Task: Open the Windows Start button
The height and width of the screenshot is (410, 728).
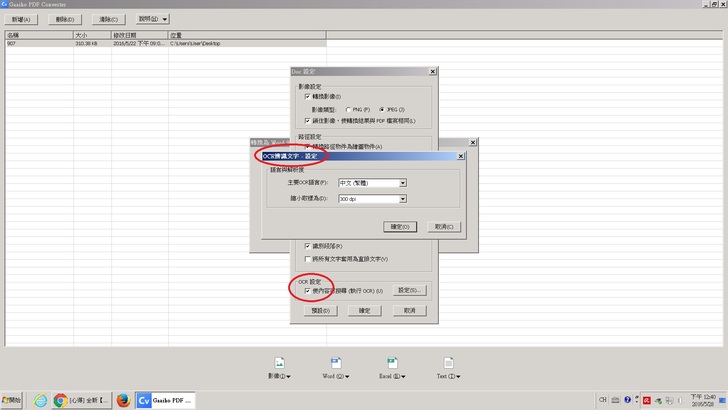Action: click(12, 400)
